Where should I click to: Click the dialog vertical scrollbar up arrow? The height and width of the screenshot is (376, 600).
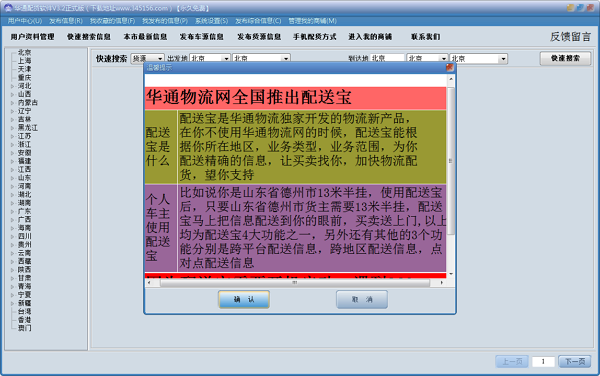451,79
